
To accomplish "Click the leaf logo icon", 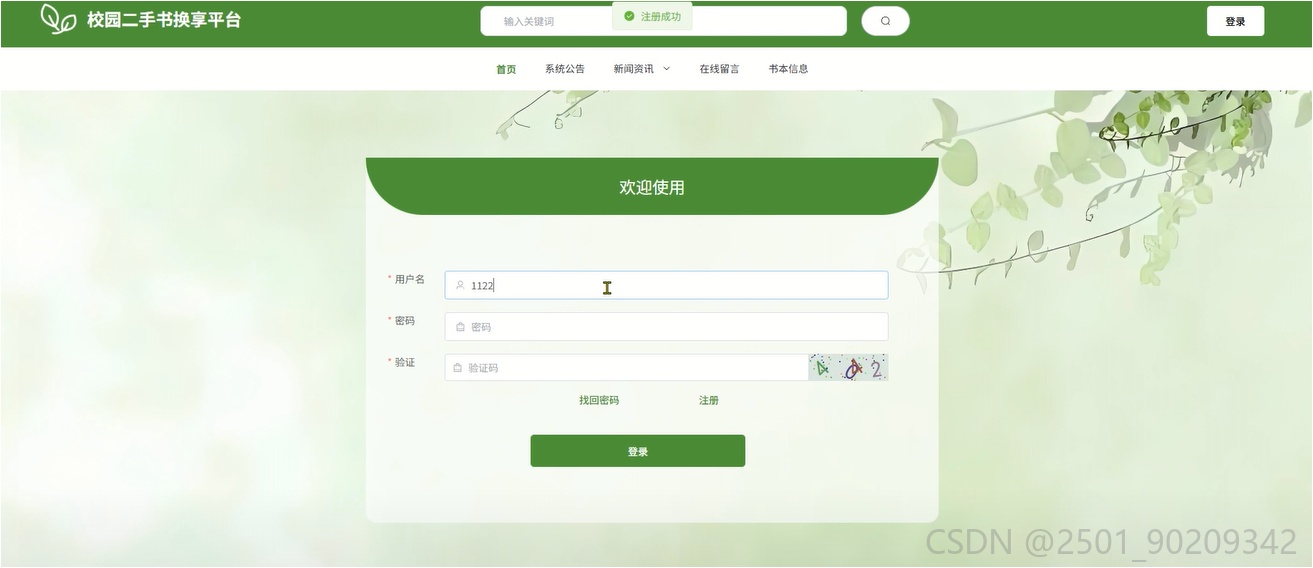I will click(x=58, y=19).
